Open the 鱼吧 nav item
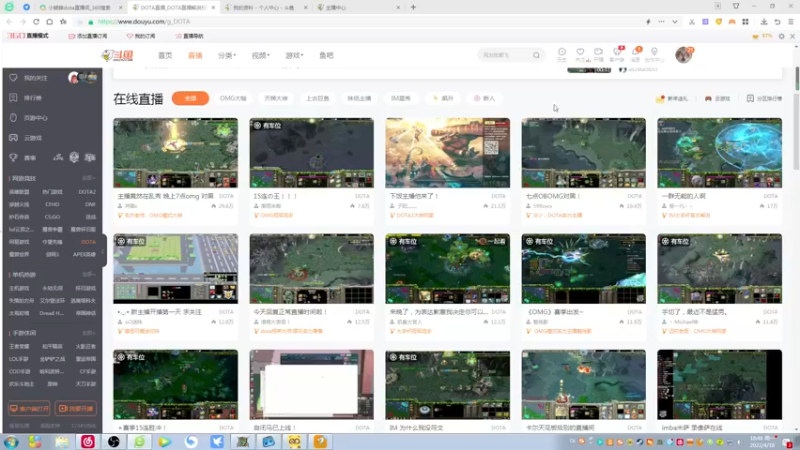 coord(326,55)
